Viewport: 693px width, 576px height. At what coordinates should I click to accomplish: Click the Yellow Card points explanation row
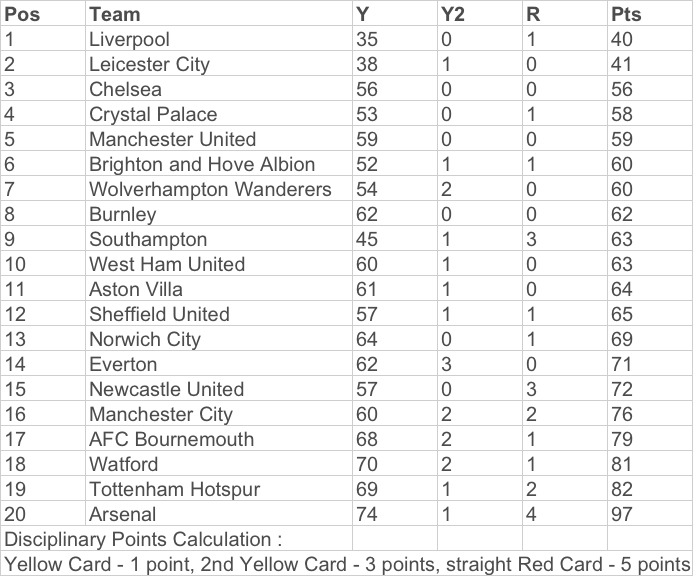coord(346,564)
